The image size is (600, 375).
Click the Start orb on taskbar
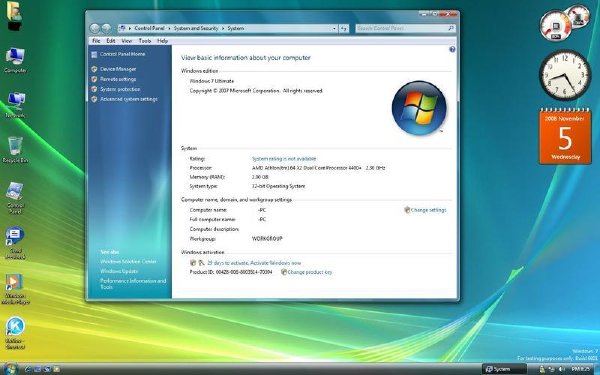pos(10,369)
